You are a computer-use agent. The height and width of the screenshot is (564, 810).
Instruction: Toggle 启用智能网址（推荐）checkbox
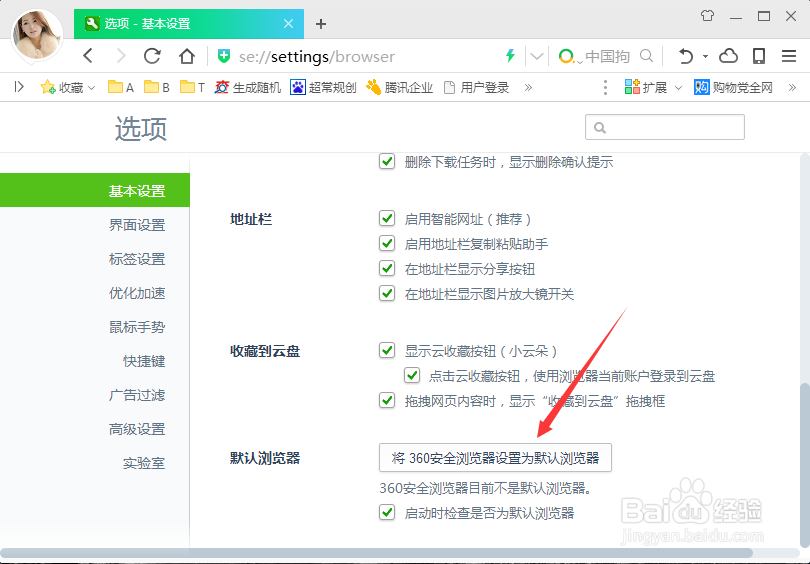point(387,218)
